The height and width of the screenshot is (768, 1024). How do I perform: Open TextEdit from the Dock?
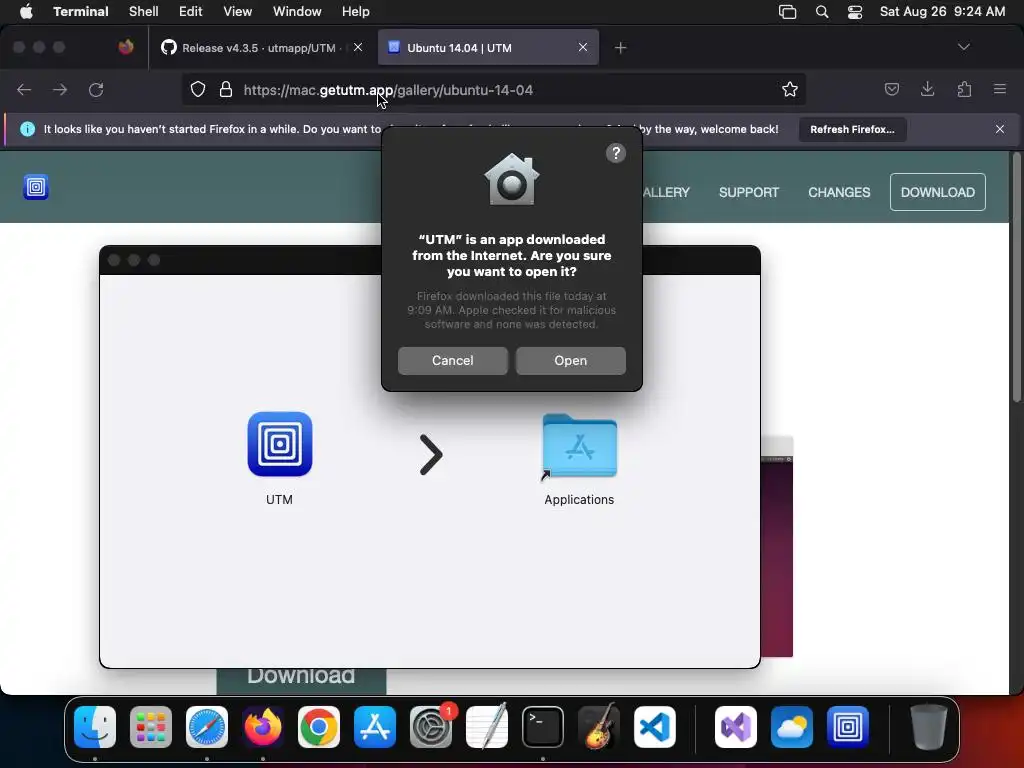pyautogui.click(x=487, y=727)
